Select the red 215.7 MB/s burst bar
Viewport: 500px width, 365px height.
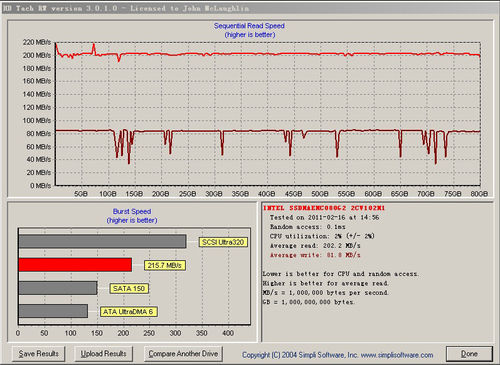(x=75, y=265)
